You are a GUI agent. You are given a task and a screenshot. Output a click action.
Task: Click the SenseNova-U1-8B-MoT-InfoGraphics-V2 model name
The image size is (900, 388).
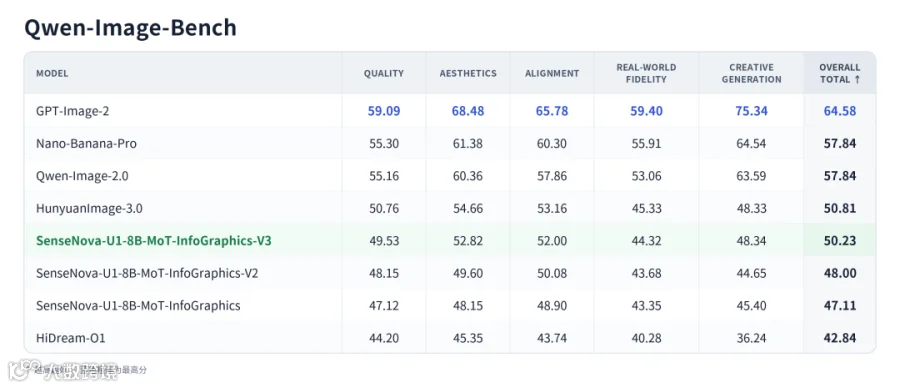tap(147, 273)
